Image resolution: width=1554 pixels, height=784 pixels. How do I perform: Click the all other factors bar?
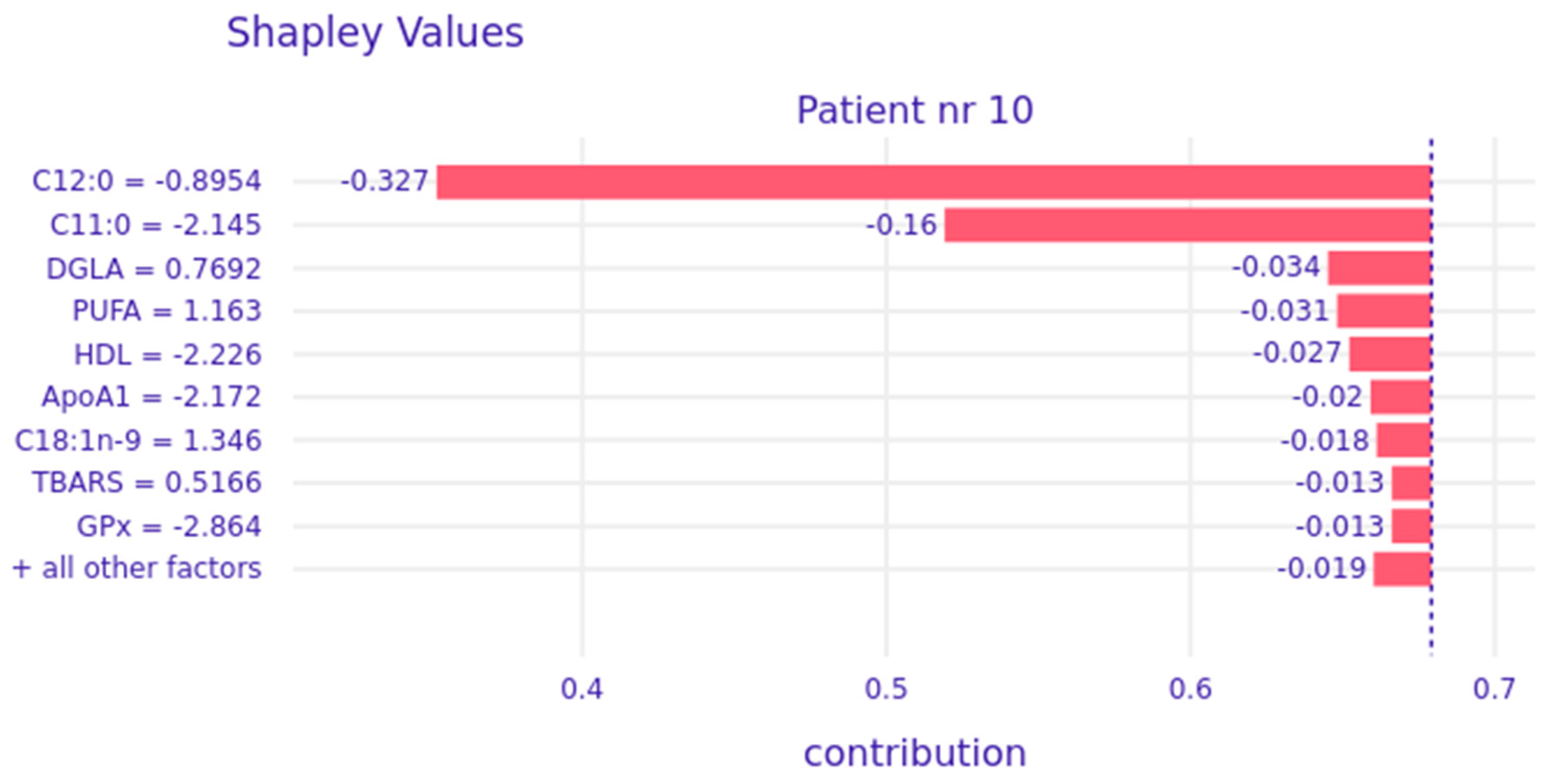click(x=1402, y=569)
